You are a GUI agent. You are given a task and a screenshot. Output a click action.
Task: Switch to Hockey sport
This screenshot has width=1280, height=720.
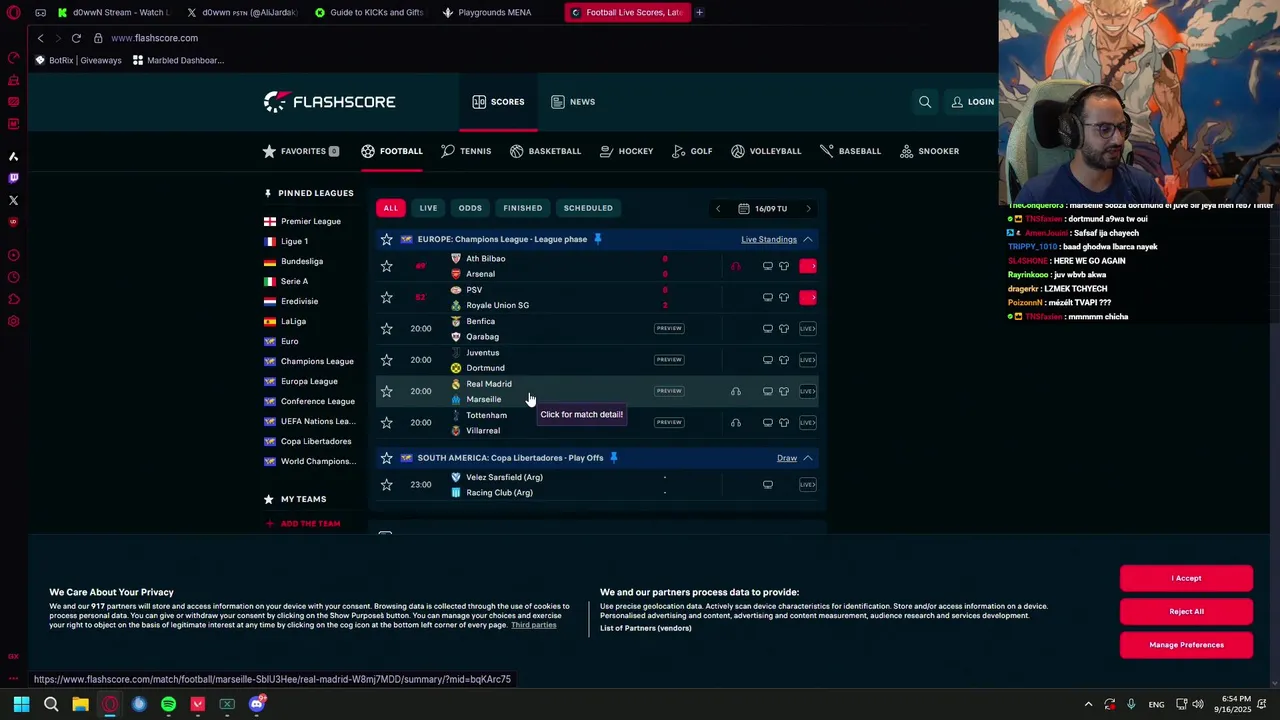click(x=626, y=151)
